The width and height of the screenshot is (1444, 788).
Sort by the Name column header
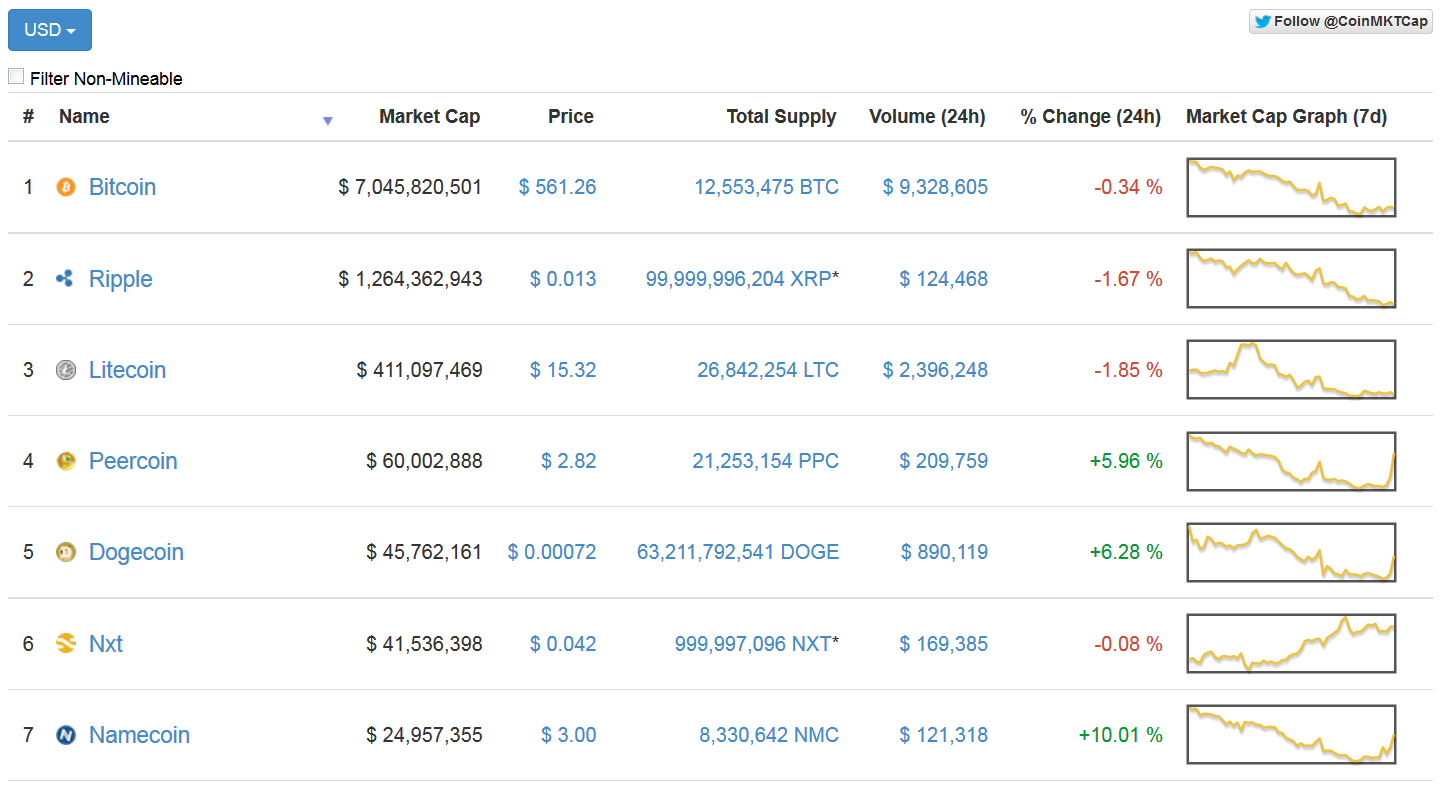pos(84,117)
